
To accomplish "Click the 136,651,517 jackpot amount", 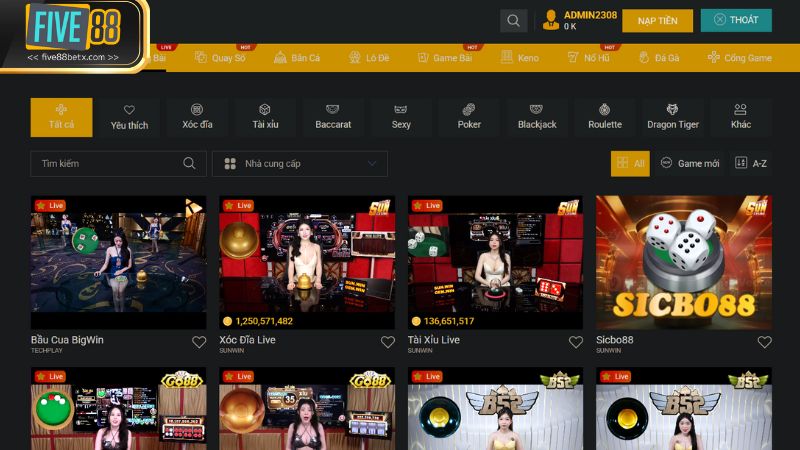I will coord(449,321).
